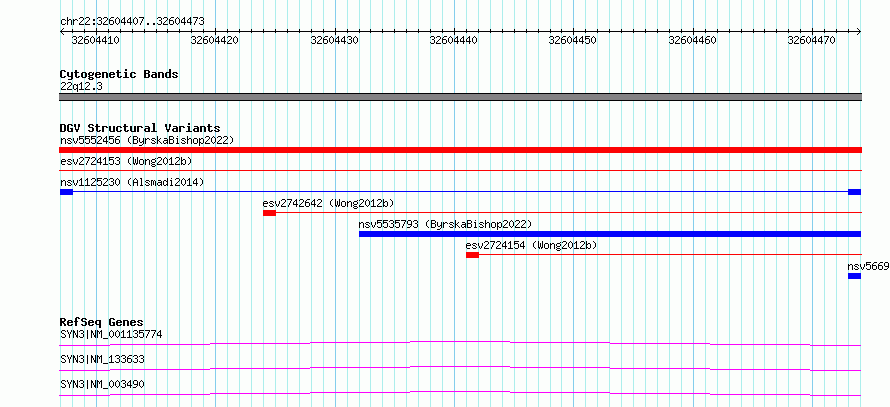Select the magenta SYN3|NM_001135774 transcript line
890x407 pixels.
(x=460, y=343)
